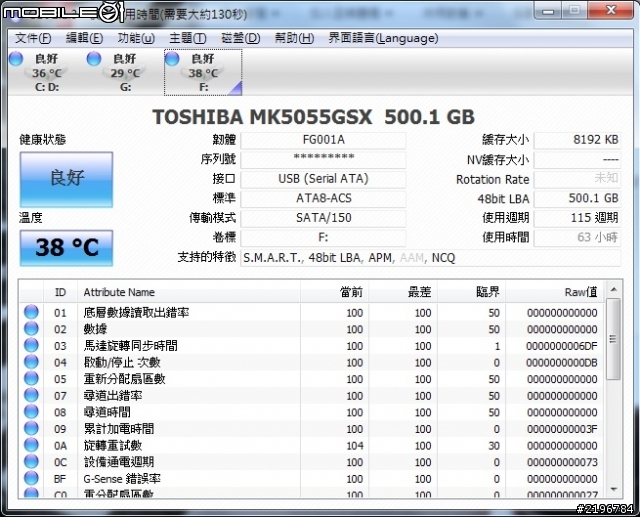Click status orb for attribute 08
The image size is (640, 517).
coord(31,412)
